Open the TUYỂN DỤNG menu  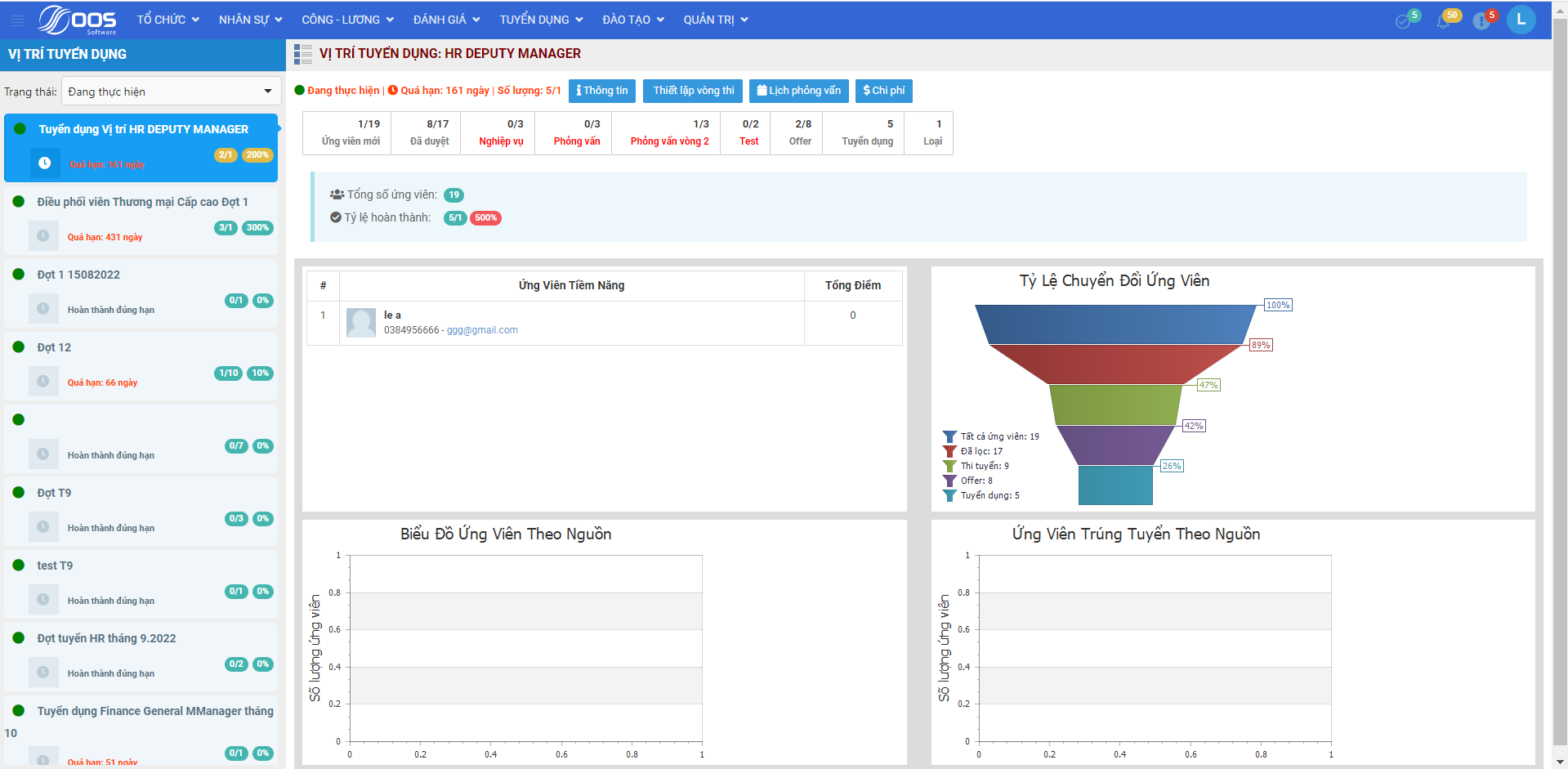click(541, 20)
